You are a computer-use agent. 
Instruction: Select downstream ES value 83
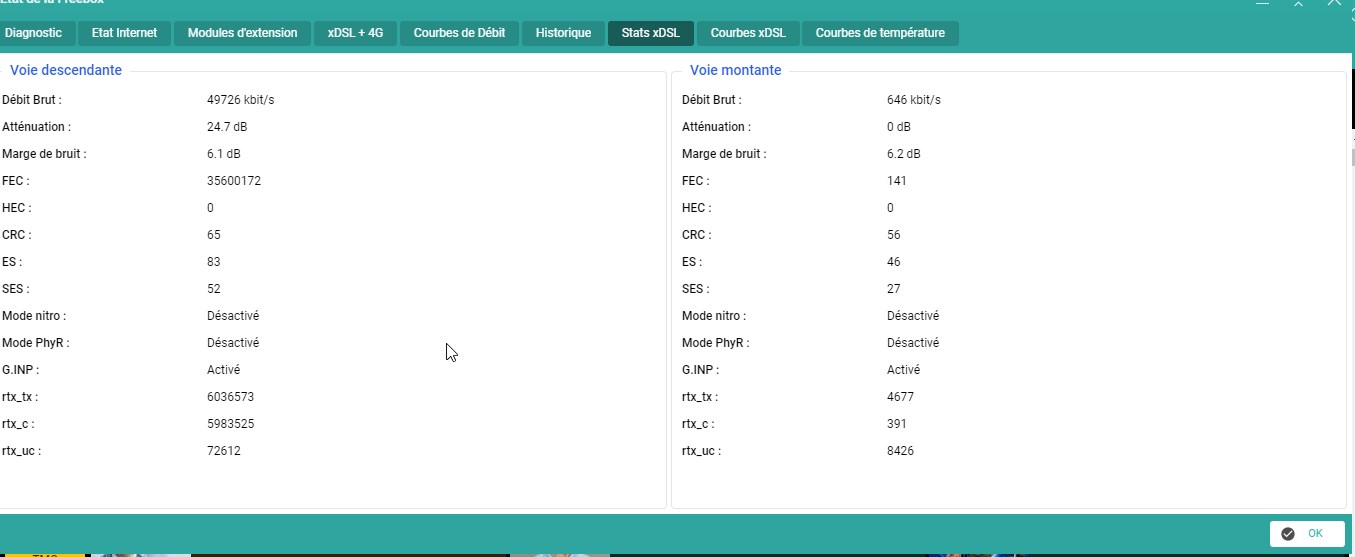point(213,262)
